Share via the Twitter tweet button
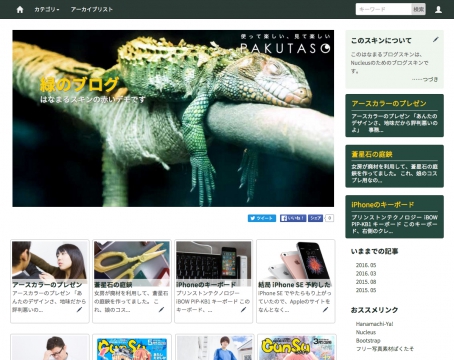The height and width of the screenshot is (360, 454). point(262,218)
